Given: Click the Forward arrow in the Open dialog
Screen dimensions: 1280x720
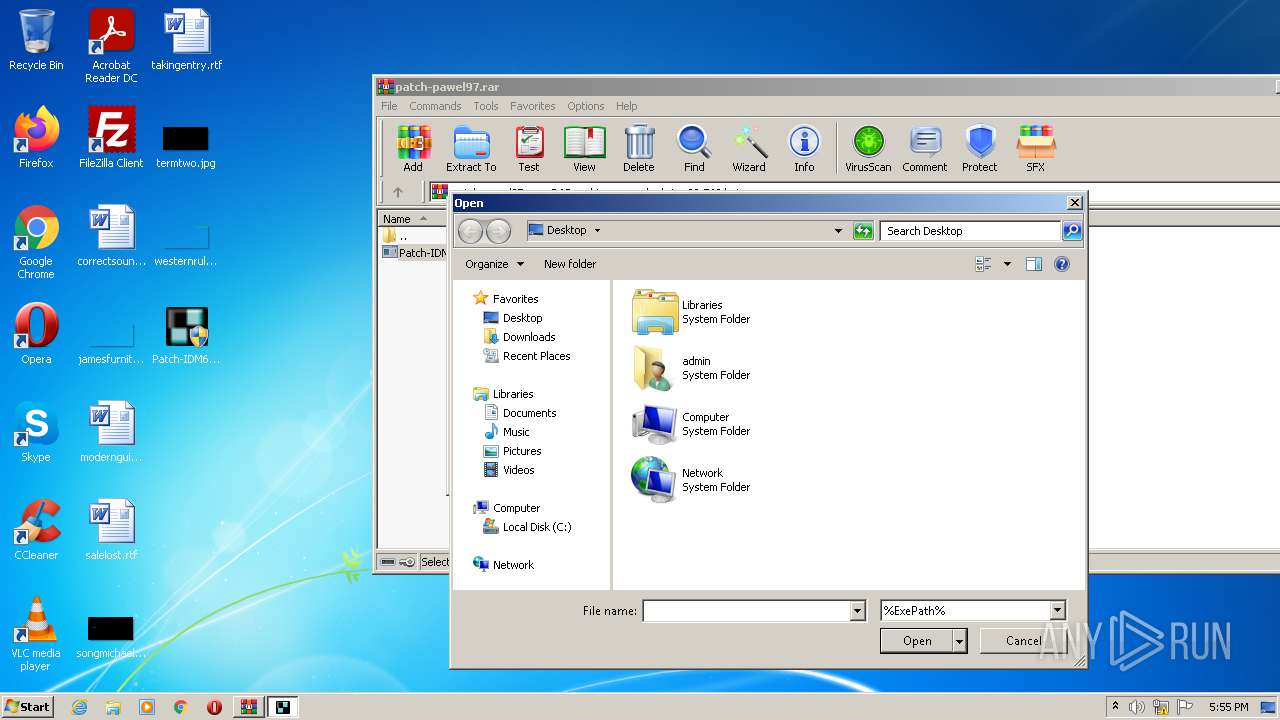Looking at the screenshot, I should [498, 231].
